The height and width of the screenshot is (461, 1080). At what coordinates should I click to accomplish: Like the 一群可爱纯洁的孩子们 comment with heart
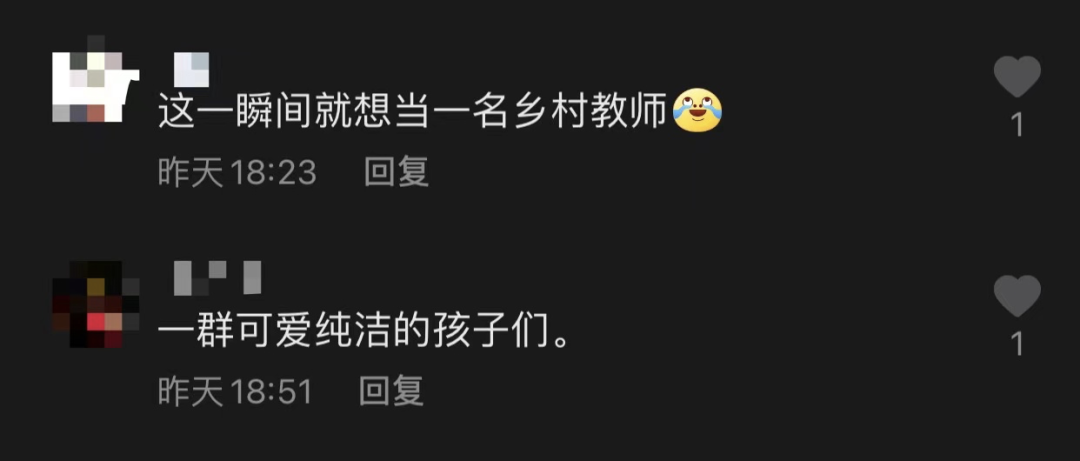coord(1017,296)
